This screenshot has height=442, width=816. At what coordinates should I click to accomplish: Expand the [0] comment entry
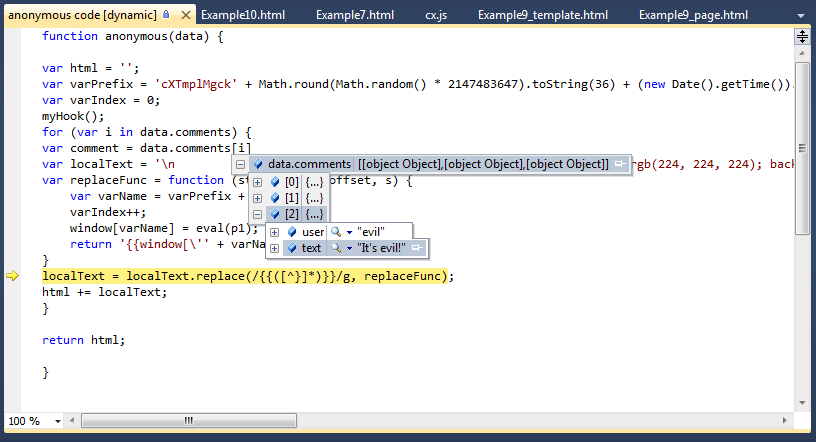click(257, 182)
